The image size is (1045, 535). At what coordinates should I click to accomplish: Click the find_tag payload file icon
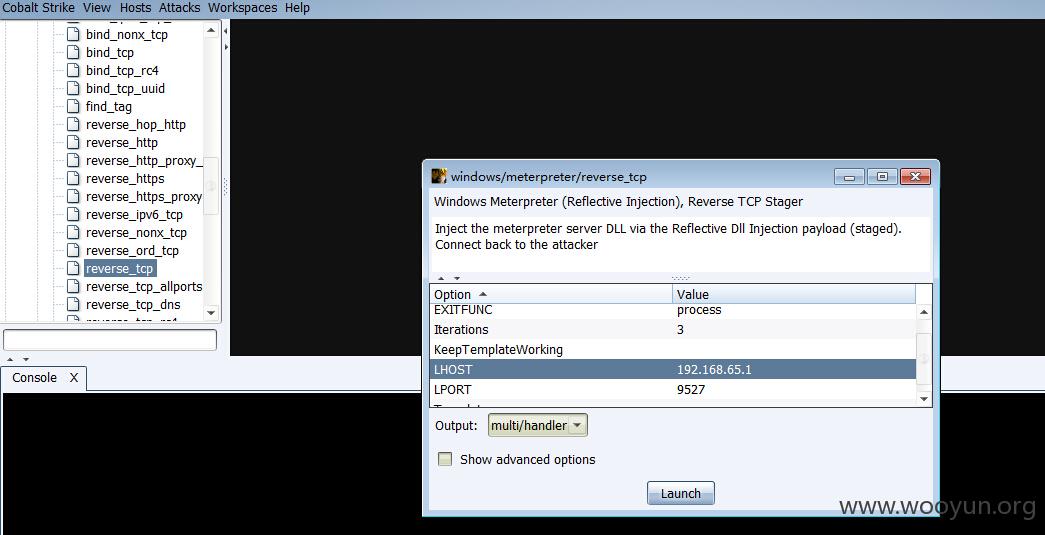tap(73, 107)
